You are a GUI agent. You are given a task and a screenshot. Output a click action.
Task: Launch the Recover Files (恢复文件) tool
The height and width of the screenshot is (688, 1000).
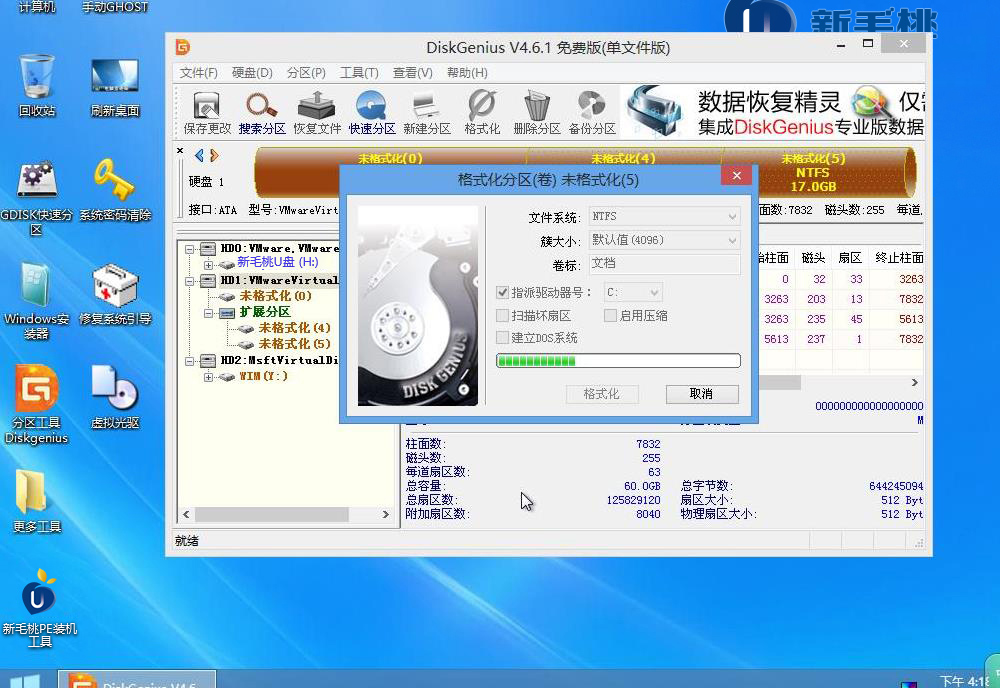(x=317, y=112)
